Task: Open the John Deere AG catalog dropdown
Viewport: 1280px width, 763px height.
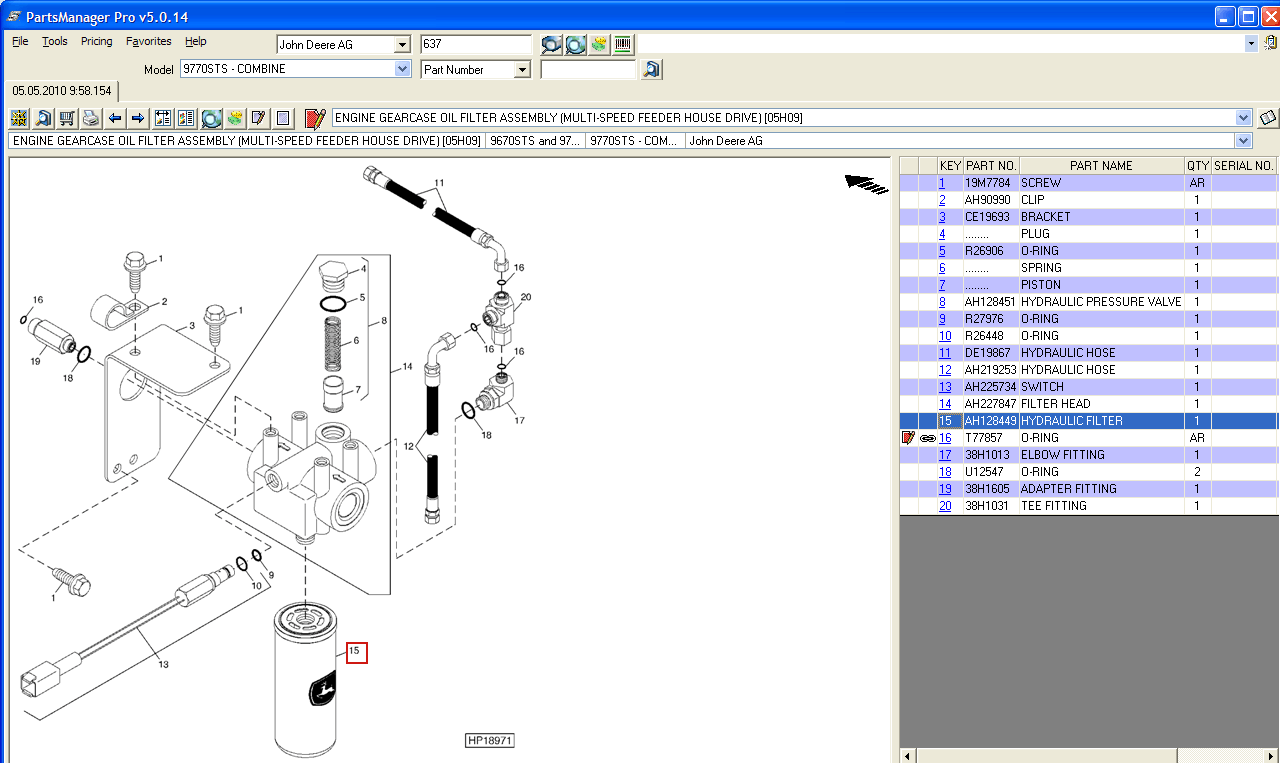Action: (402, 44)
